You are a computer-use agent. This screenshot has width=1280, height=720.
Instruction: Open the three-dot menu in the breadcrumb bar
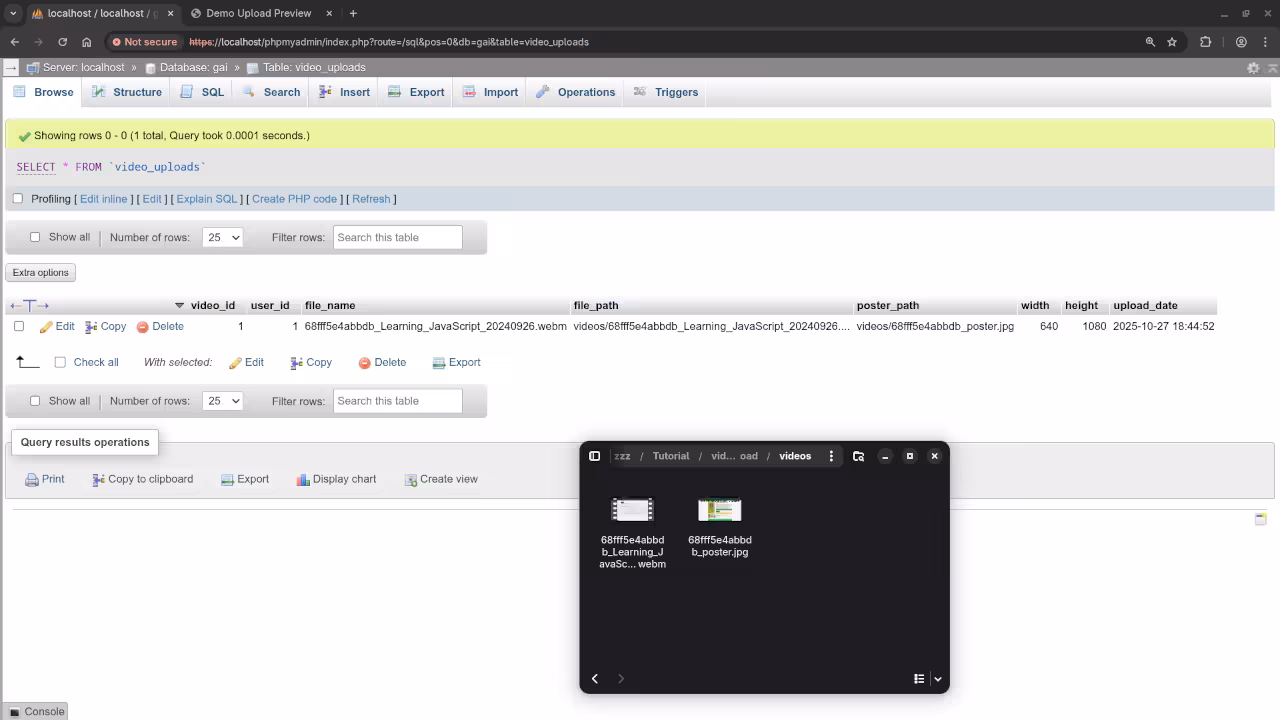tap(831, 455)
